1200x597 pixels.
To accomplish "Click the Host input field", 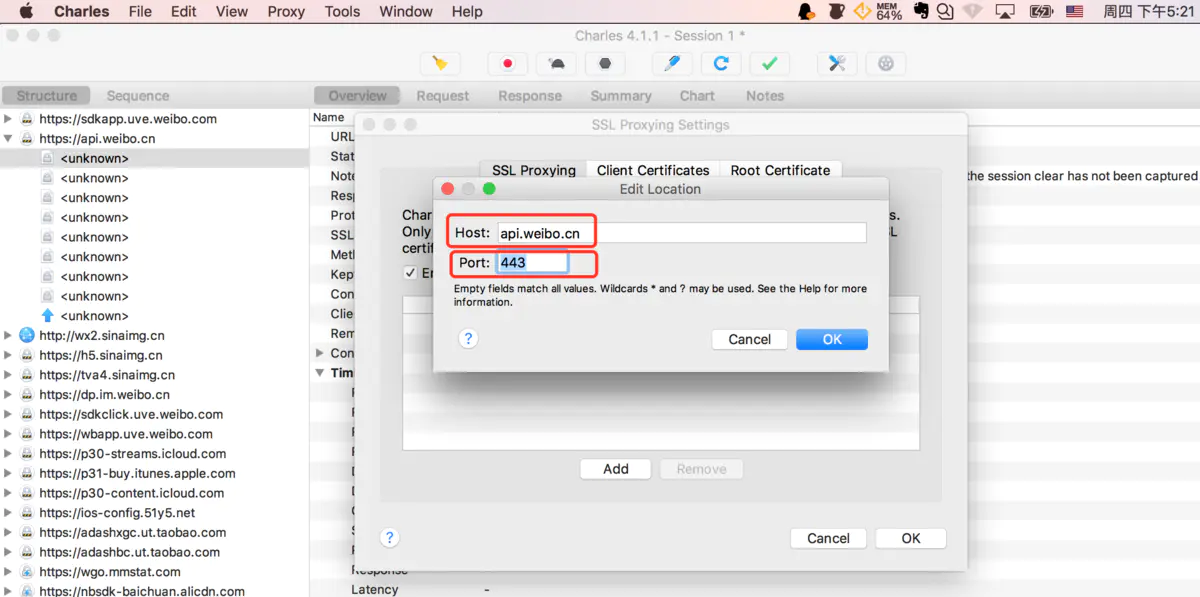I will point(681,233).
